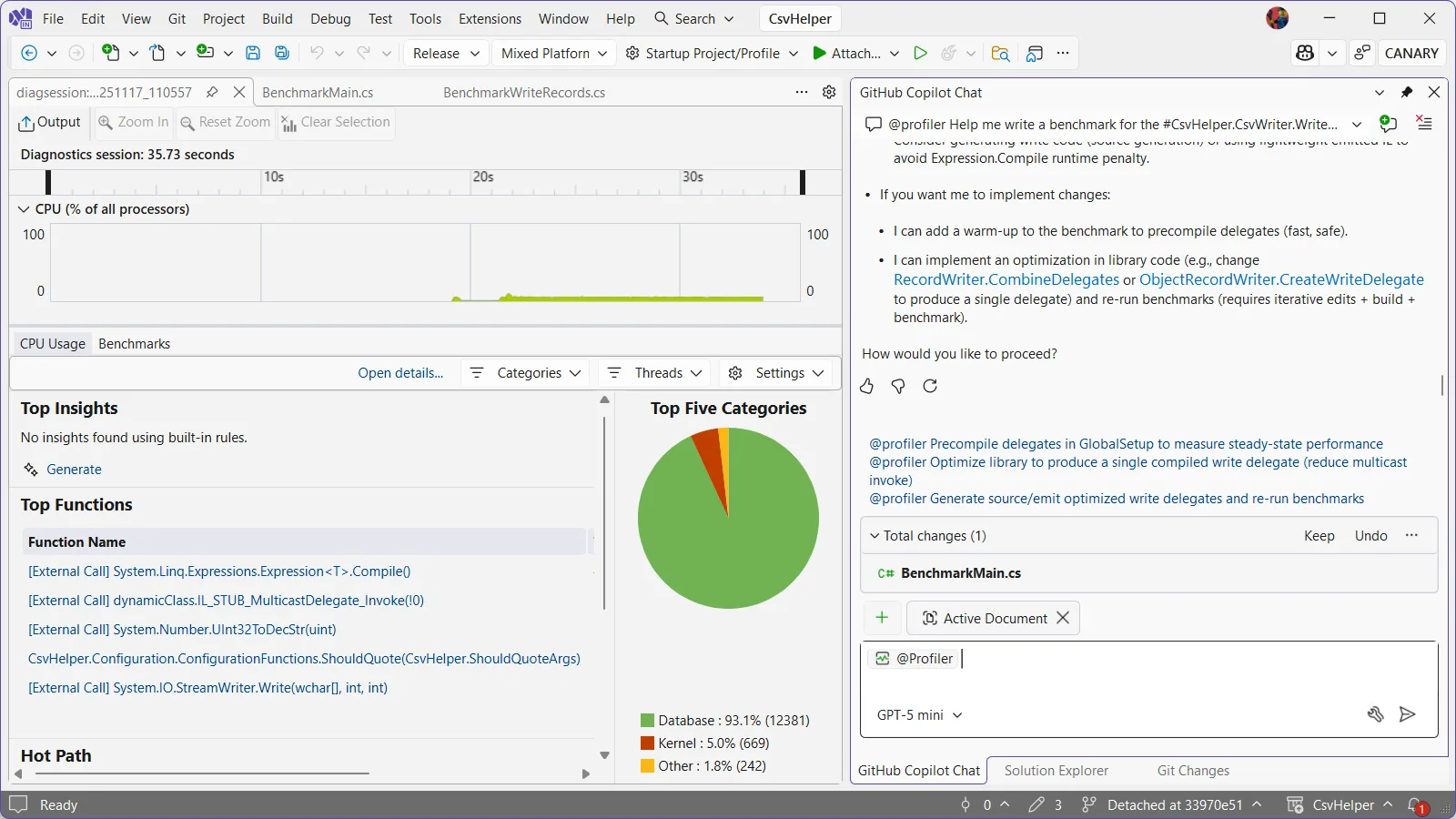1456x819 pixels.
Task: Toggle the Copilot Chat panel pin
Action: [x=1407, y=92]
